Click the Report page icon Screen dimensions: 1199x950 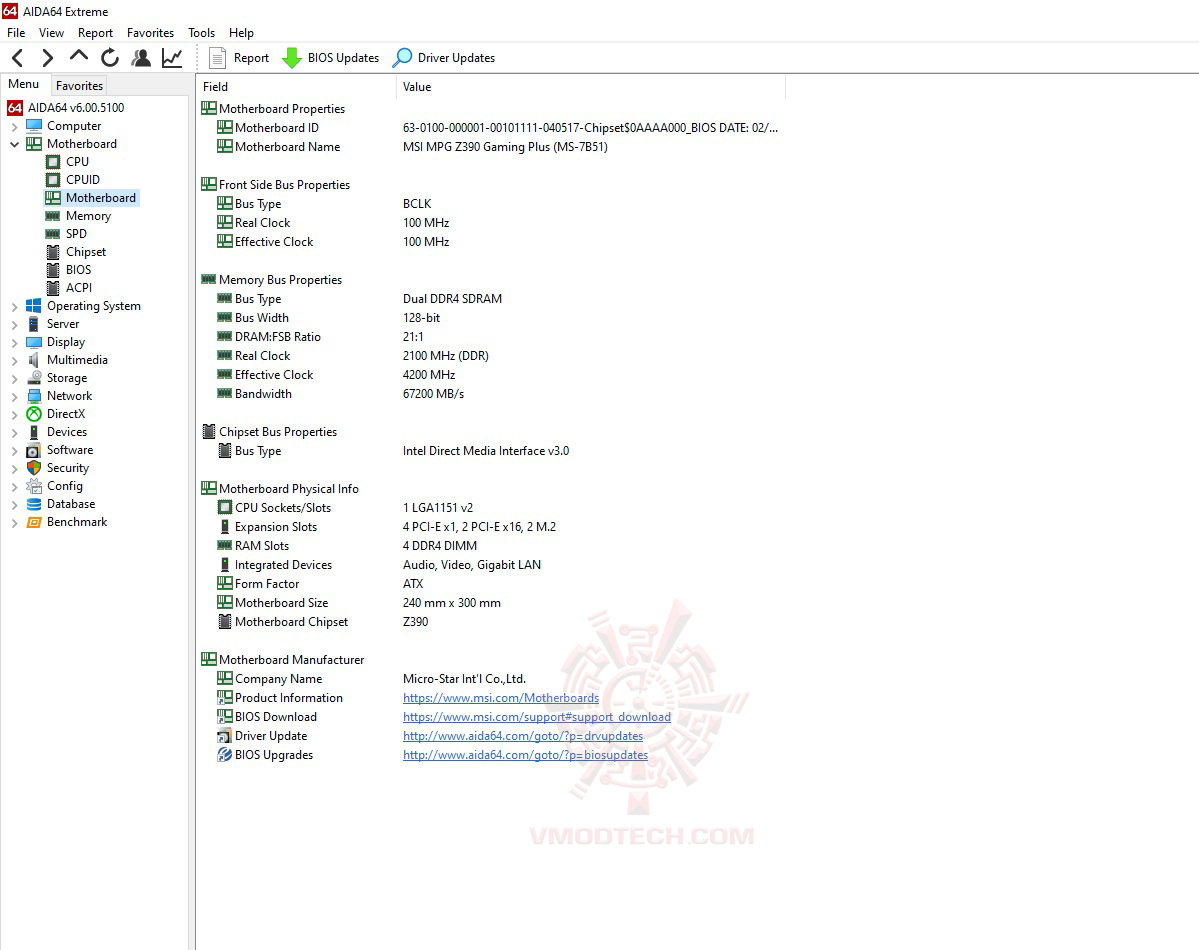pyautogui.click(x=217, y=58)
